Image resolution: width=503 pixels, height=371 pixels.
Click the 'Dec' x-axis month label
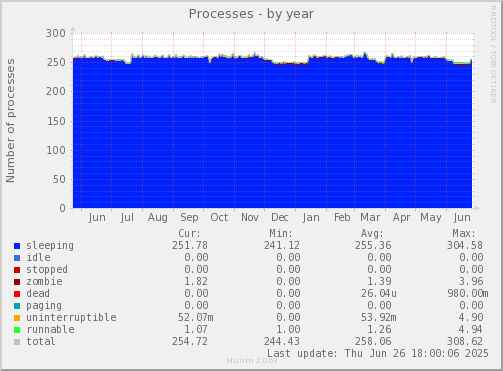[x=280, y=218]
